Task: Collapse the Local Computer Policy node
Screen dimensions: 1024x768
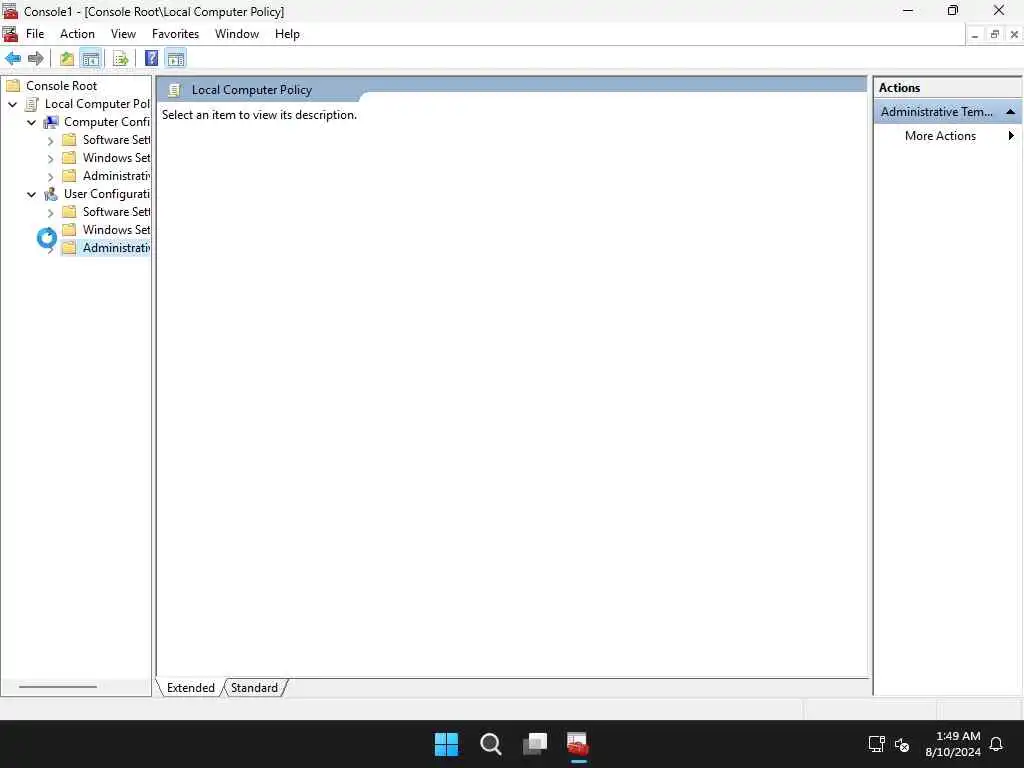Action: point(12,104)
